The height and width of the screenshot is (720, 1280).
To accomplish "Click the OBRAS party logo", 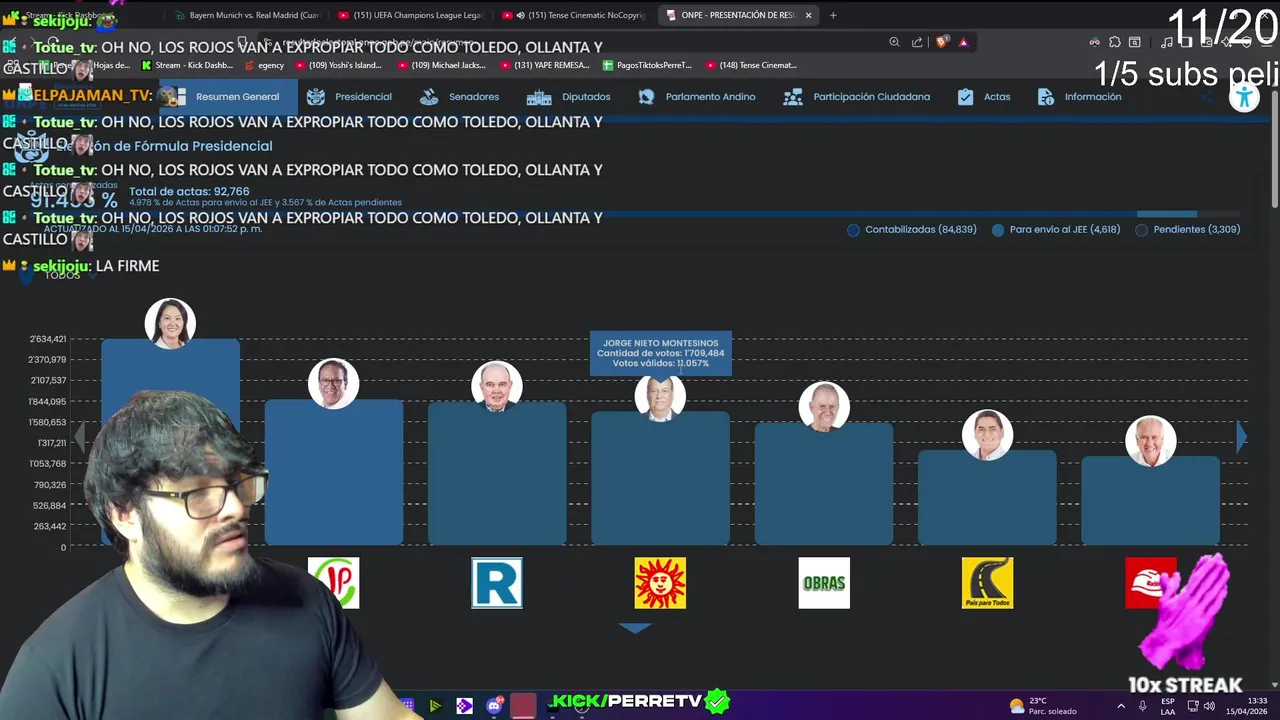I will [824, 583].
